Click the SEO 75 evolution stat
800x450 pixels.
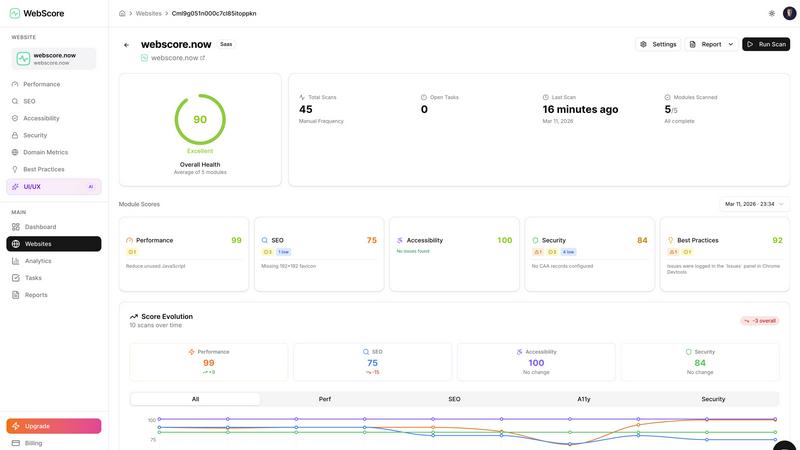pos(372,362)
